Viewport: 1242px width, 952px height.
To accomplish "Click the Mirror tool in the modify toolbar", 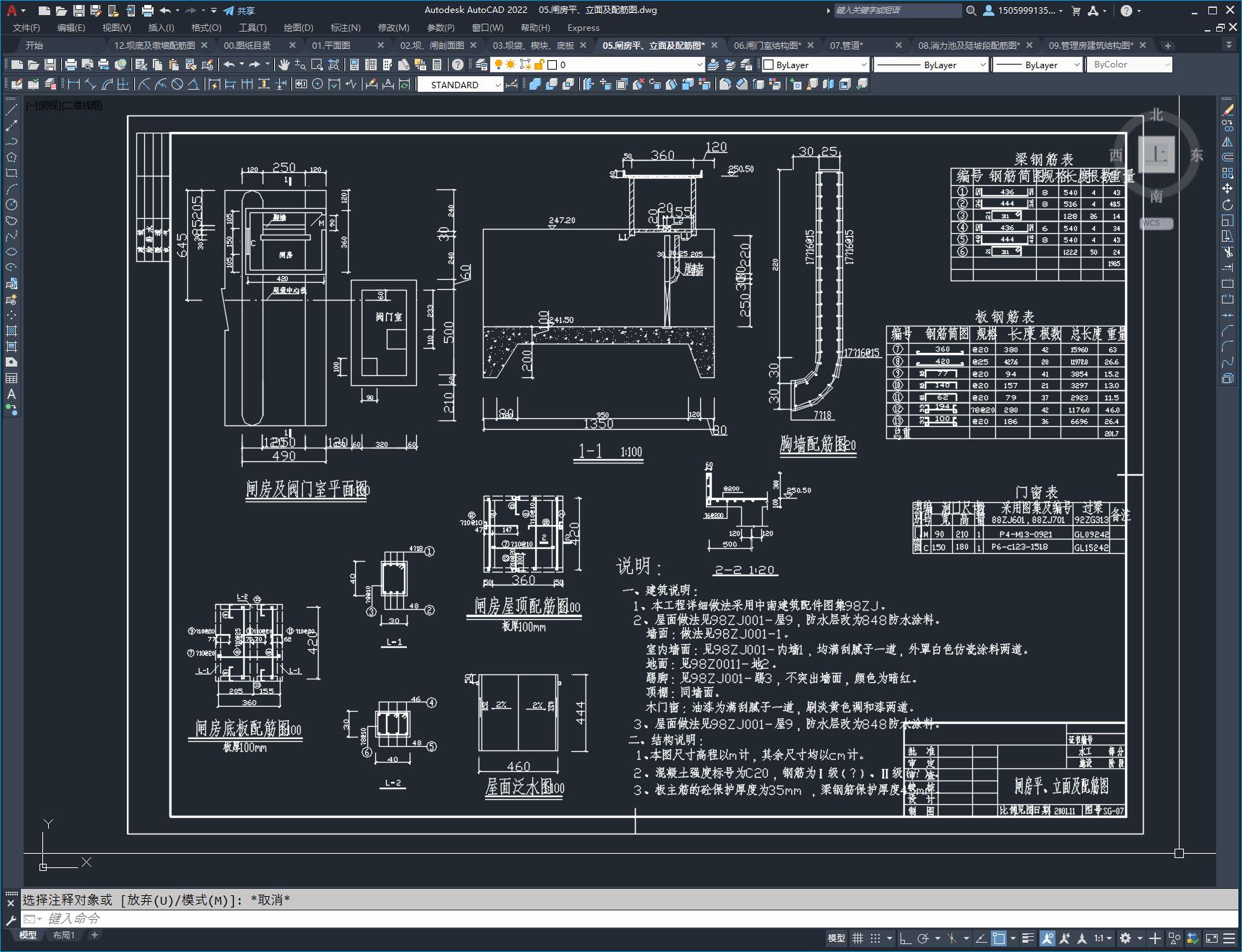I will (x=1228, y=141).
